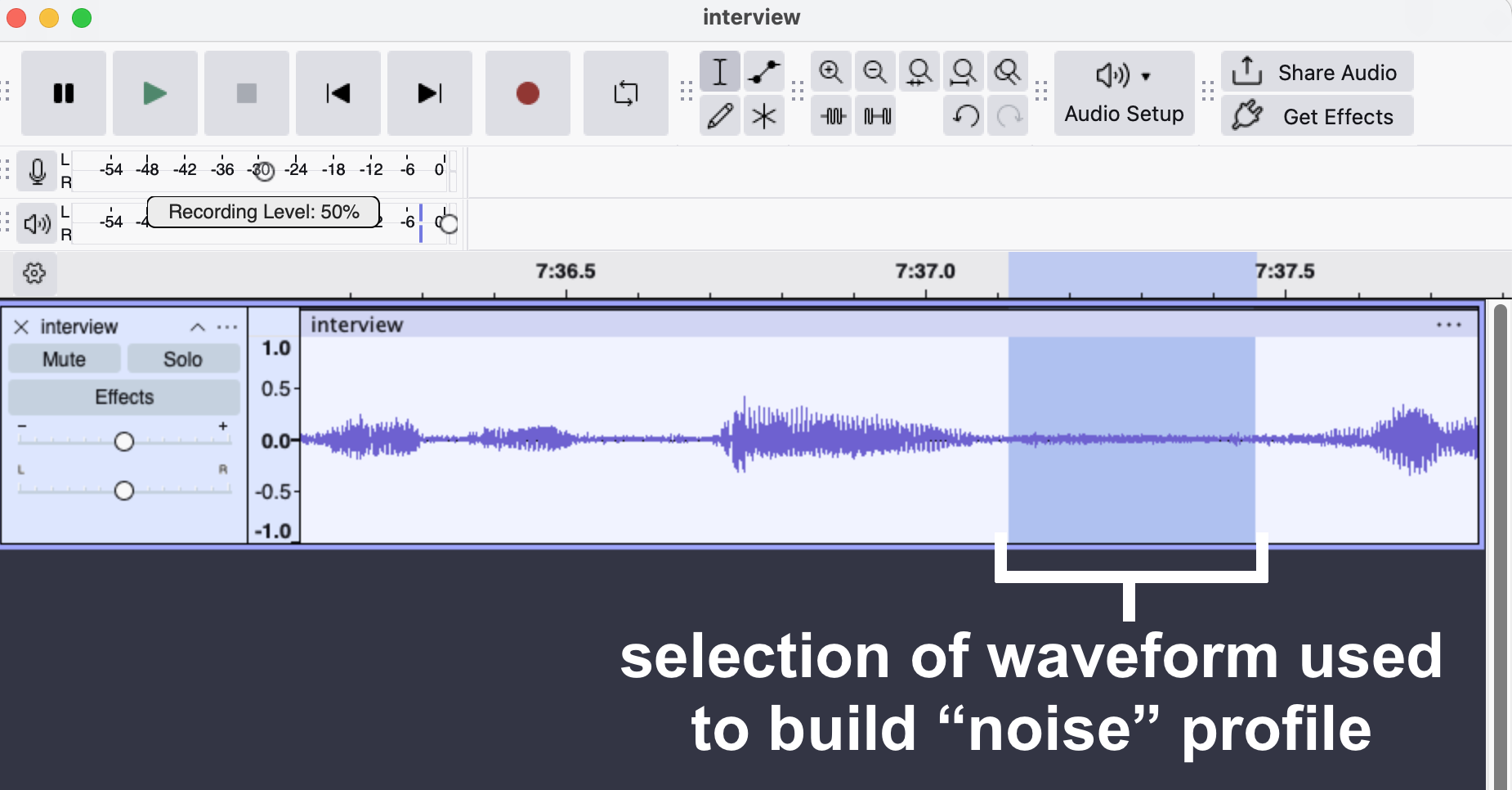Fit project to width zoom icon
This screenshot has height=790, width=1512.
[964, 71]
